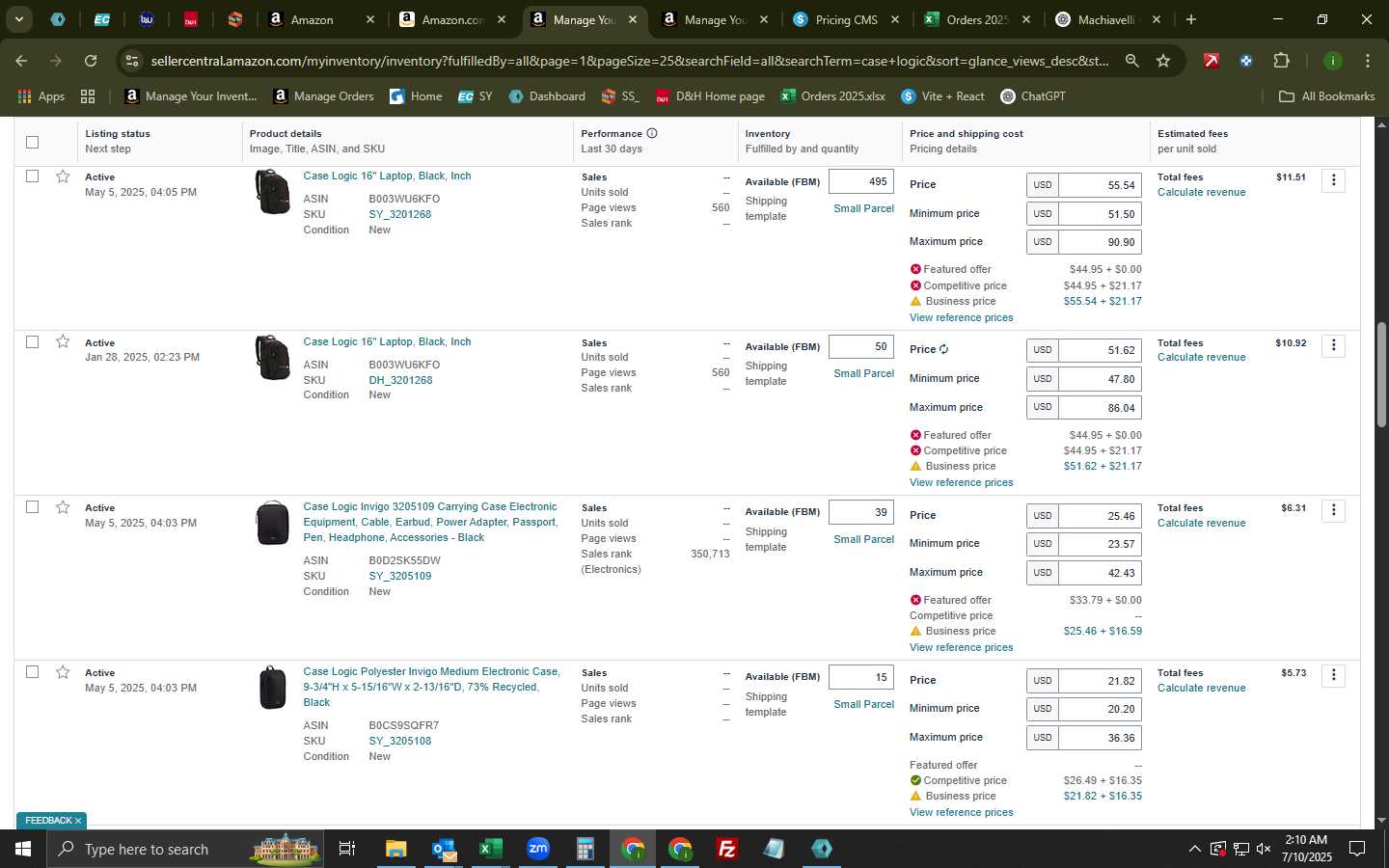
Task: Go back with the browser back arrow
Action: point(21,61)
